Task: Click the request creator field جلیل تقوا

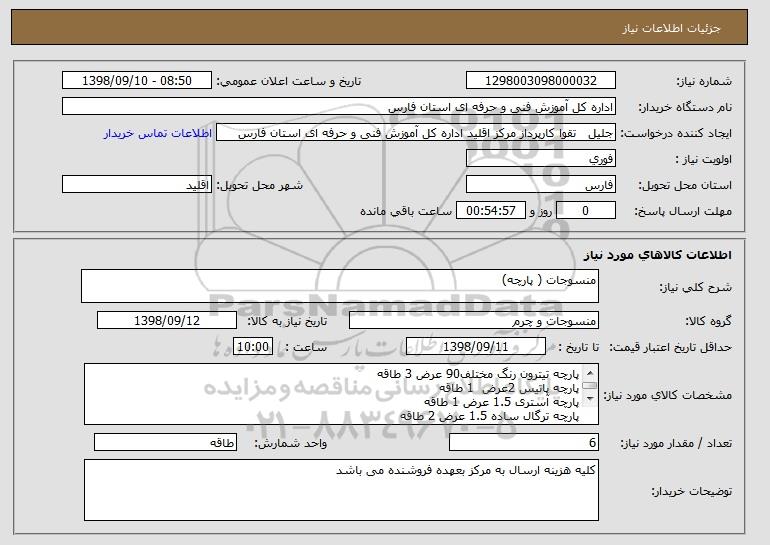Action: (415, 133)
